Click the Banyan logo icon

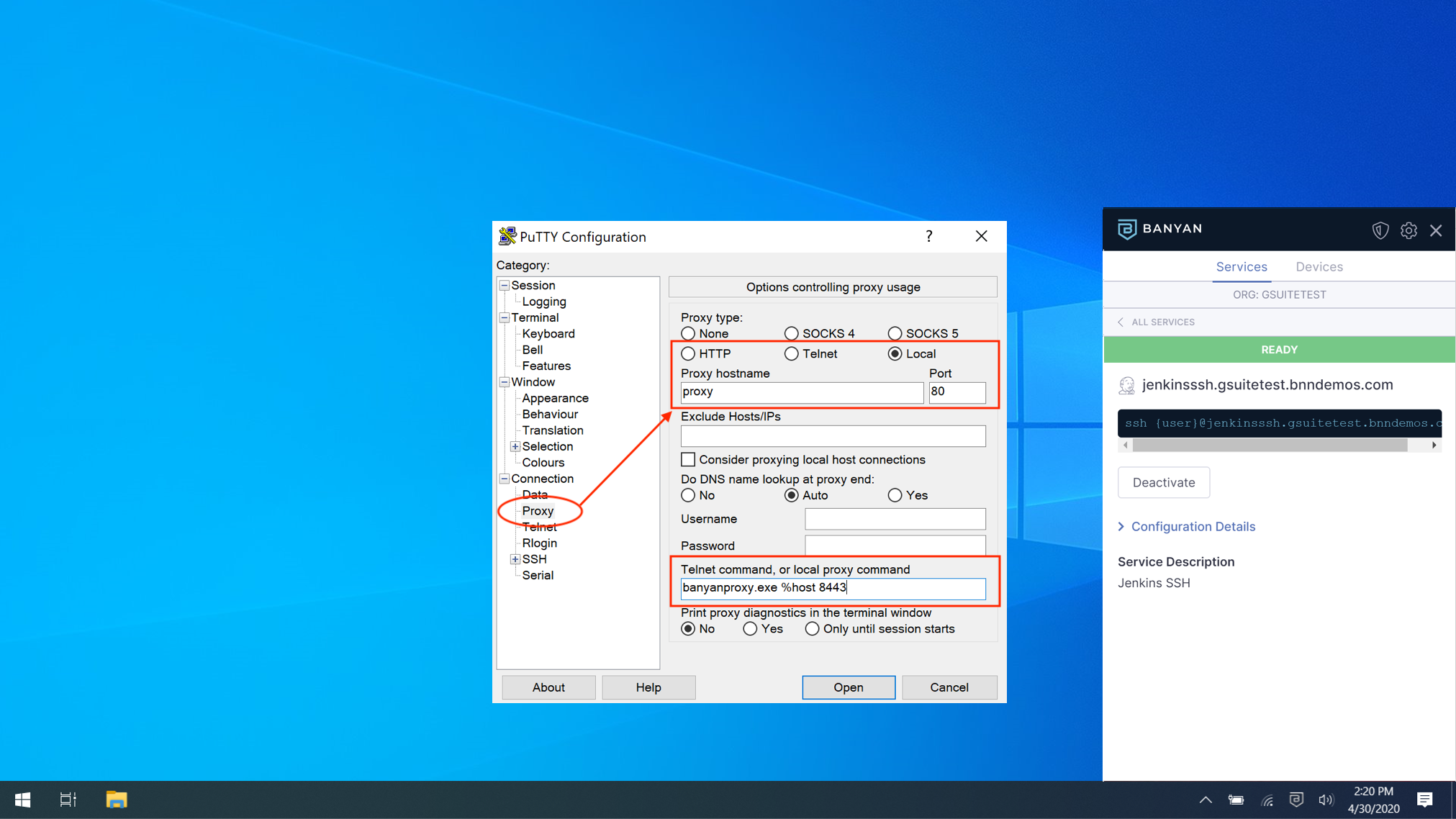[x=1126, y=229]
